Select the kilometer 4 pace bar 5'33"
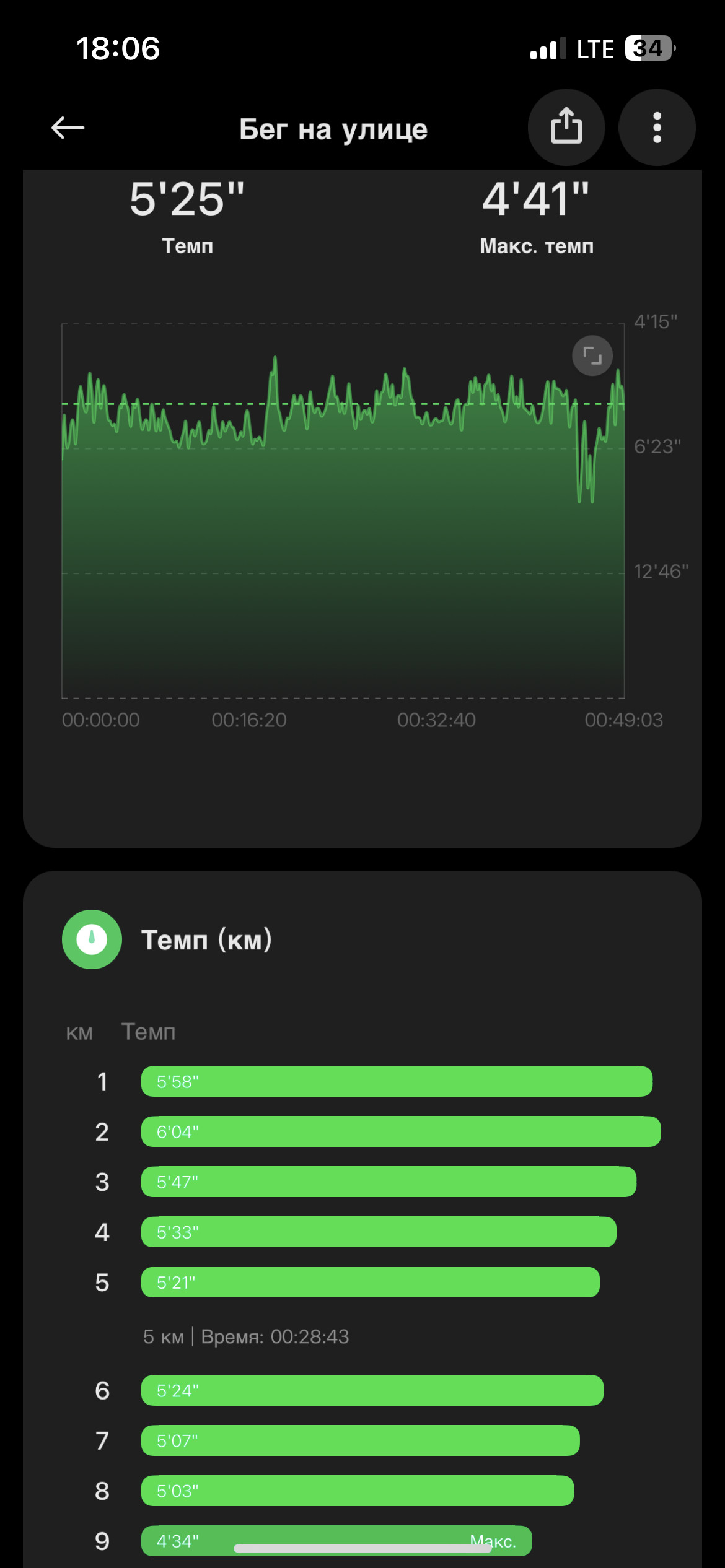The image size is (725, 1568). (x=379, y=1232)
